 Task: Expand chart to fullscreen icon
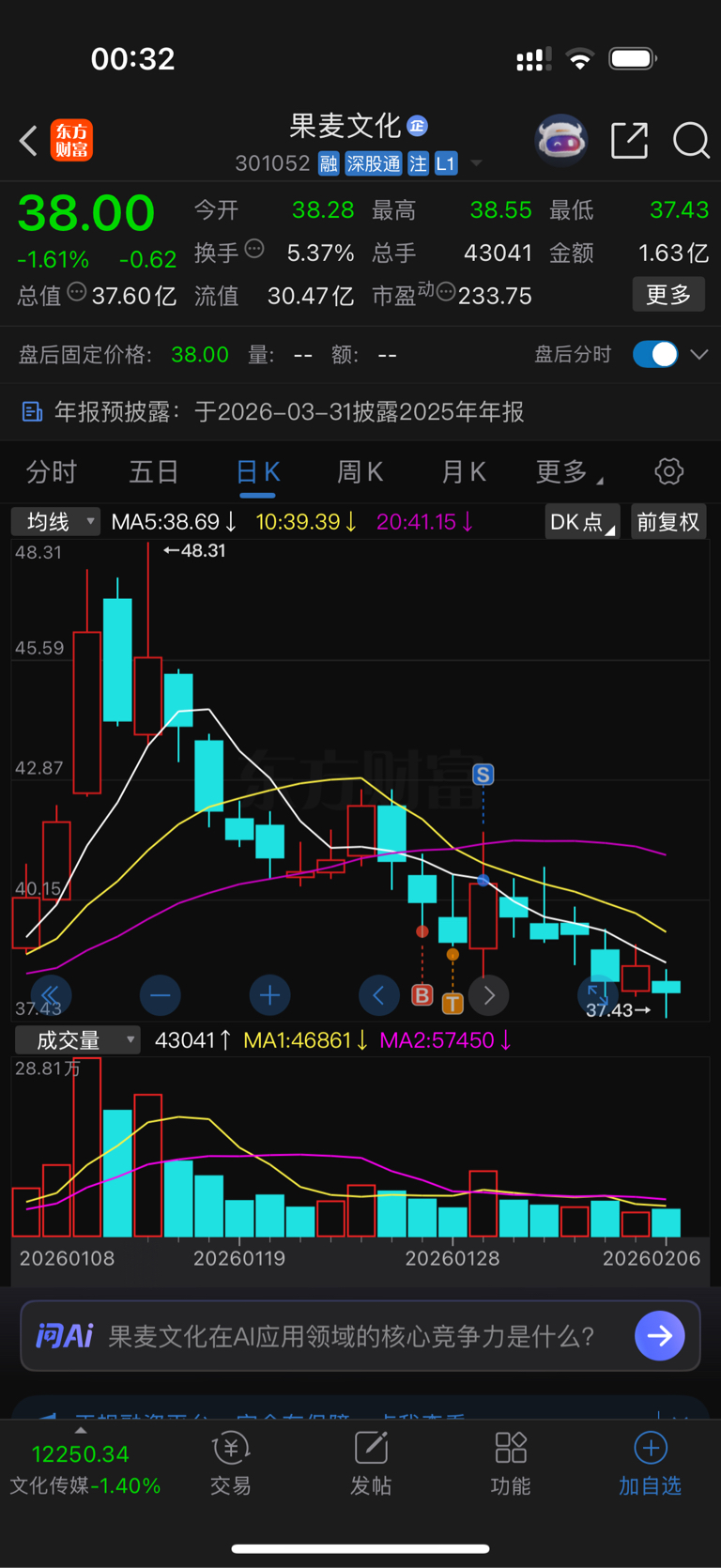tap(598, 993)
